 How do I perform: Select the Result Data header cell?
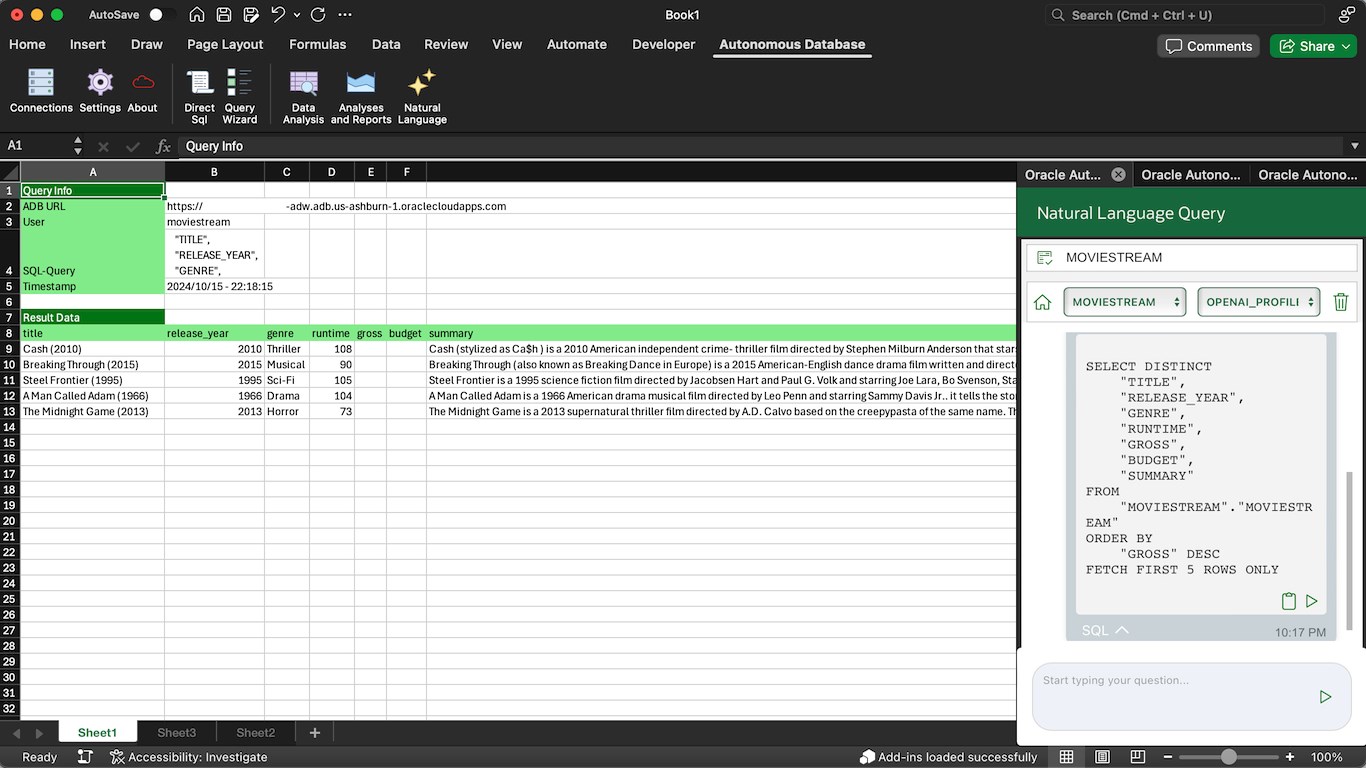click(x=92, y=317)
